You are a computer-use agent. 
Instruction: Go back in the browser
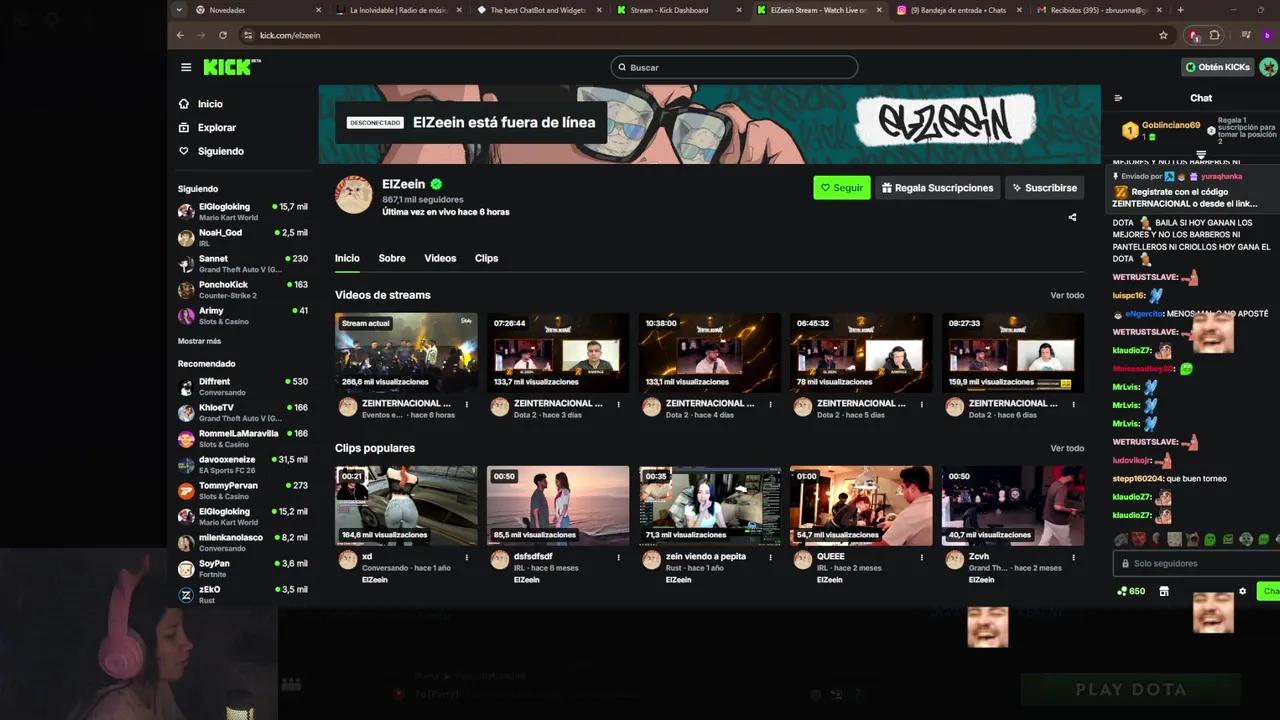pos(180,35)
